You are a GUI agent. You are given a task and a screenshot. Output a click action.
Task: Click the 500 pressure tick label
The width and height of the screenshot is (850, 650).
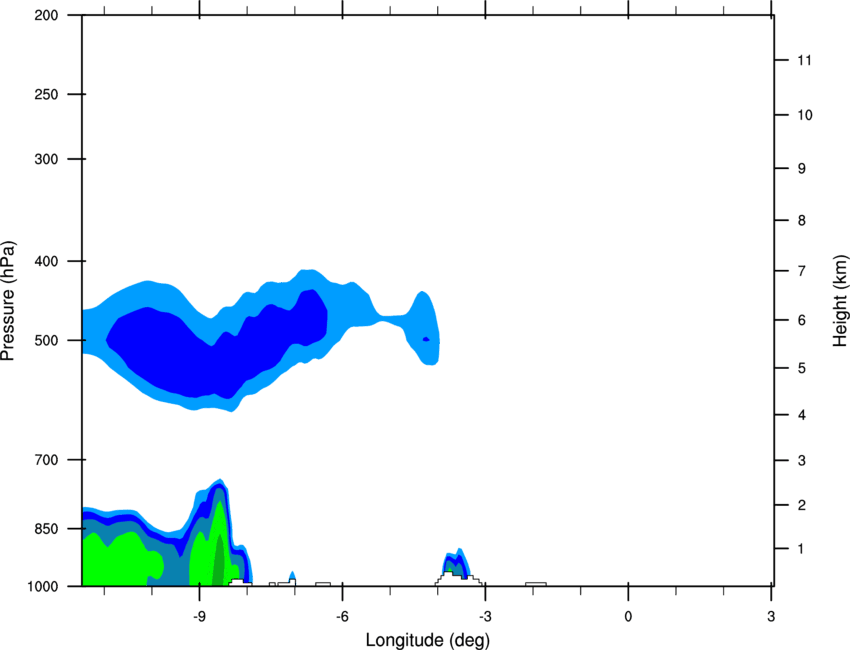point(46,340)
